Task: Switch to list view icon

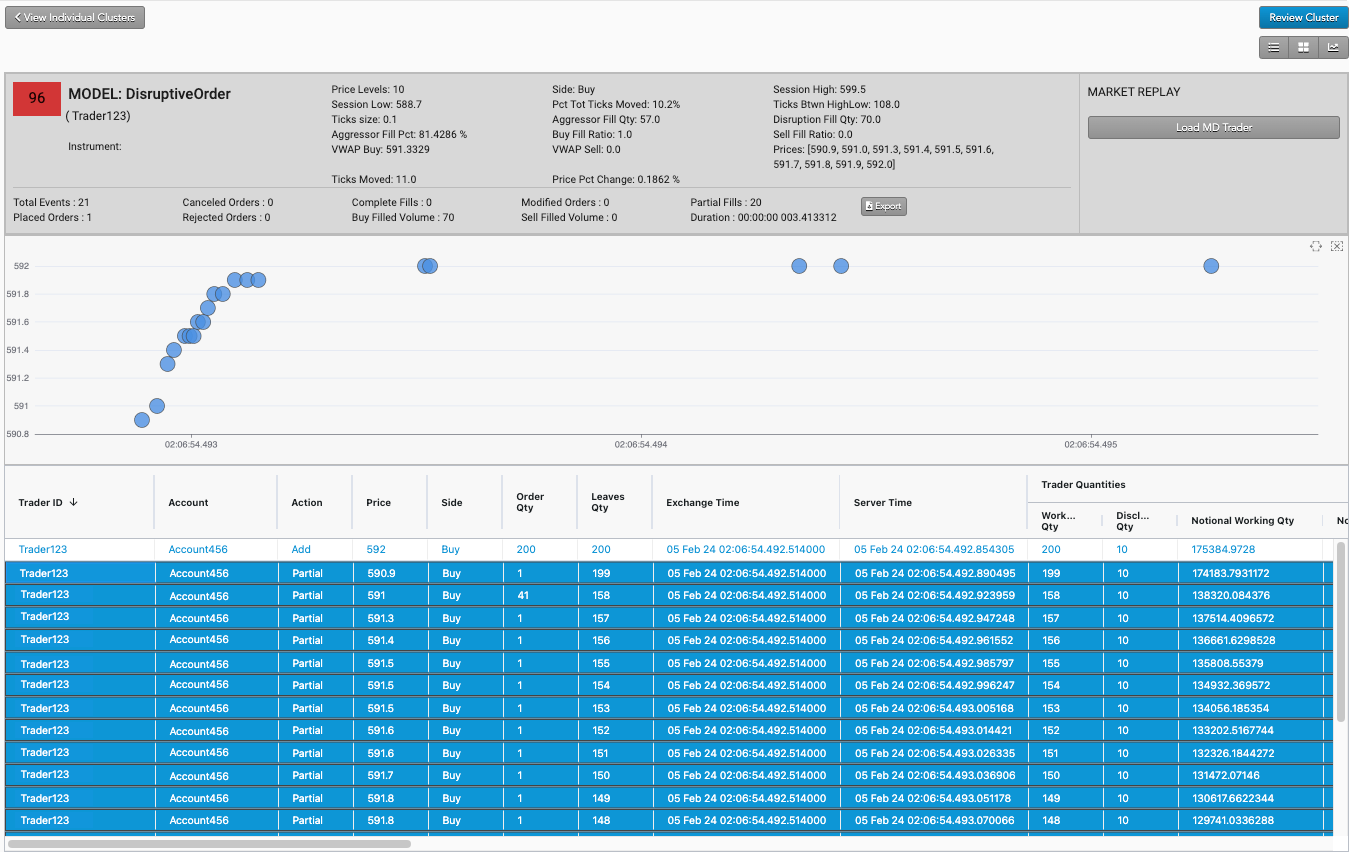Action: click(x=1274, y=47)
